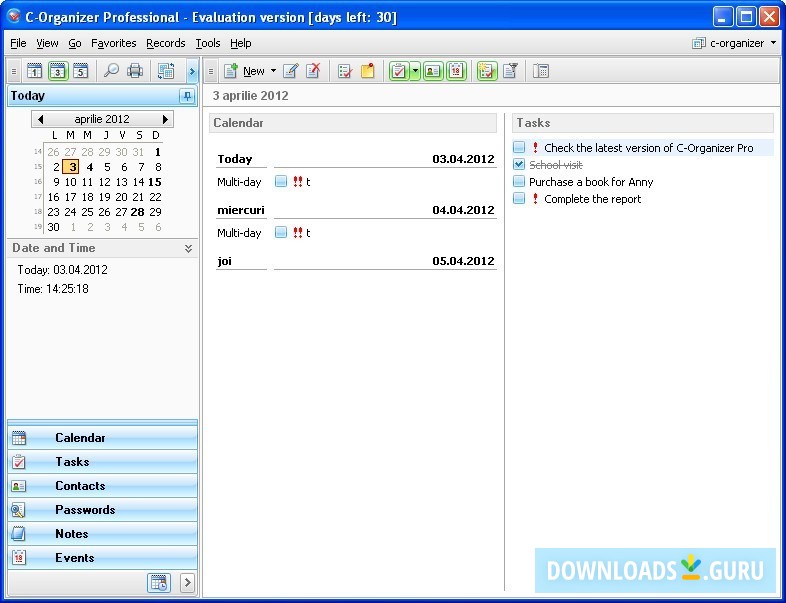This screenshot has width=786, height=603.
Task: Go to next month in mini calendar
Action: pyautogui.click(x=165, y=119)
